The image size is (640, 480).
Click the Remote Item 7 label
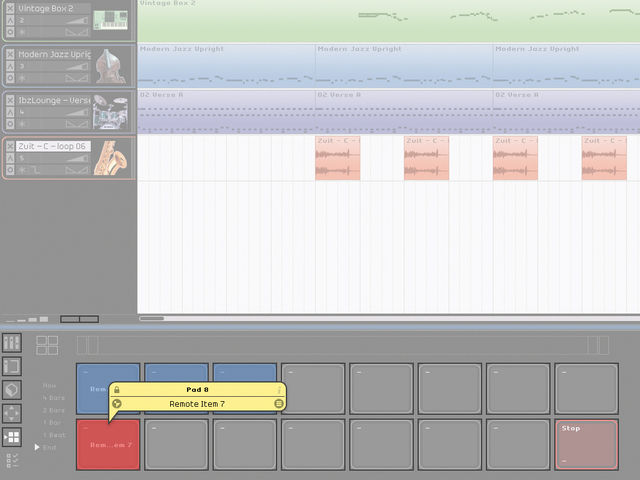coord(197,404)
